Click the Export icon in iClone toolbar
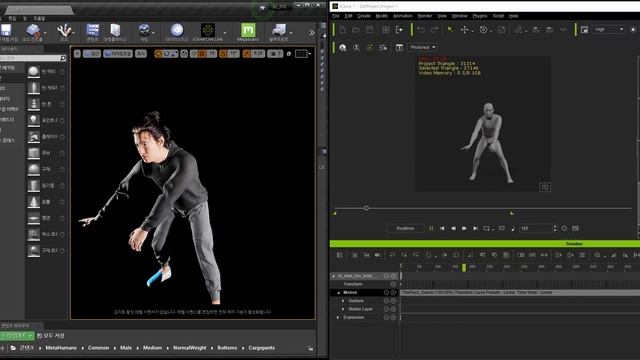The height and width of the screenshot is (360, 640). click(x=399, y=29)
